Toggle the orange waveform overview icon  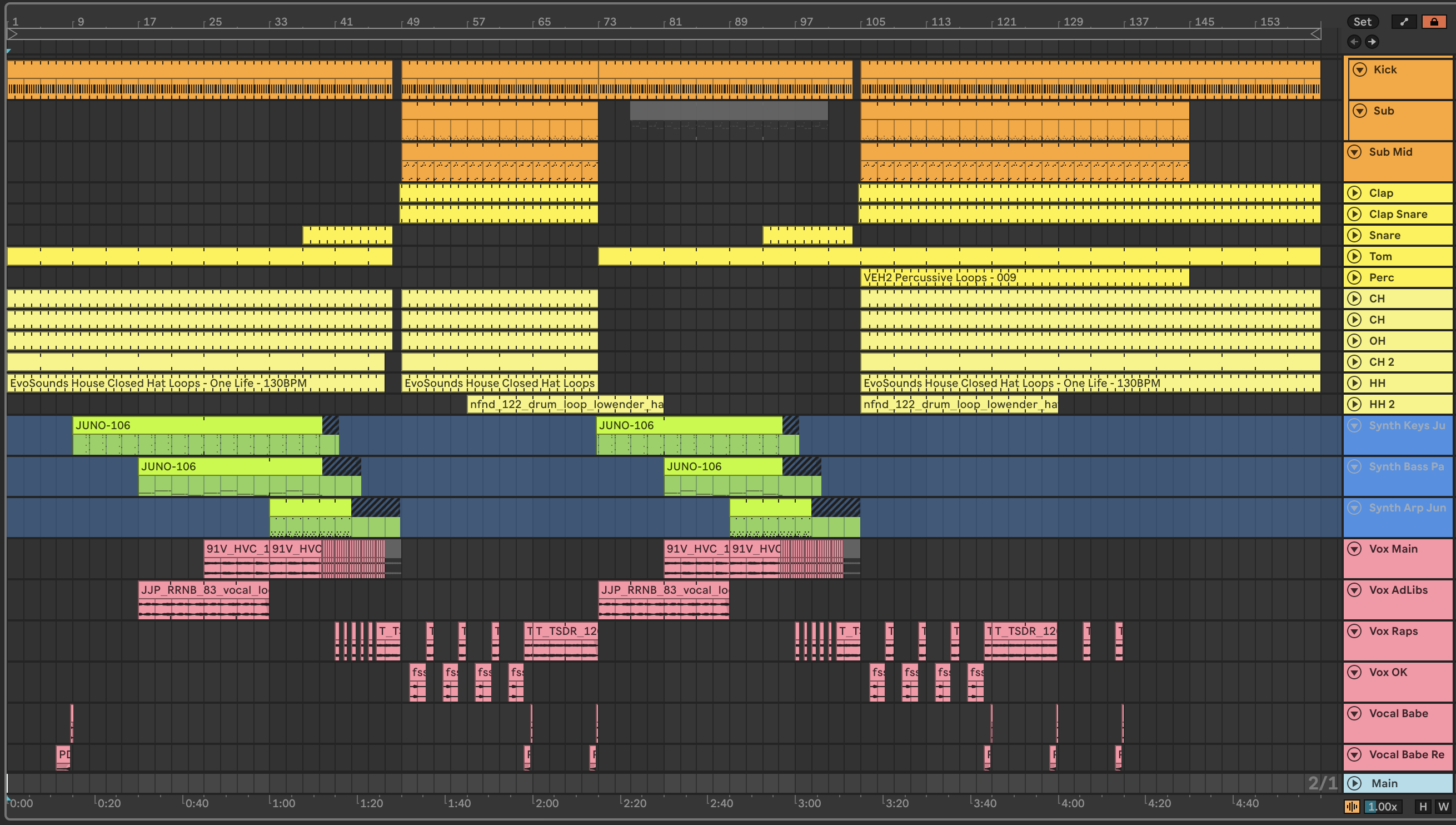[1351, 806]
